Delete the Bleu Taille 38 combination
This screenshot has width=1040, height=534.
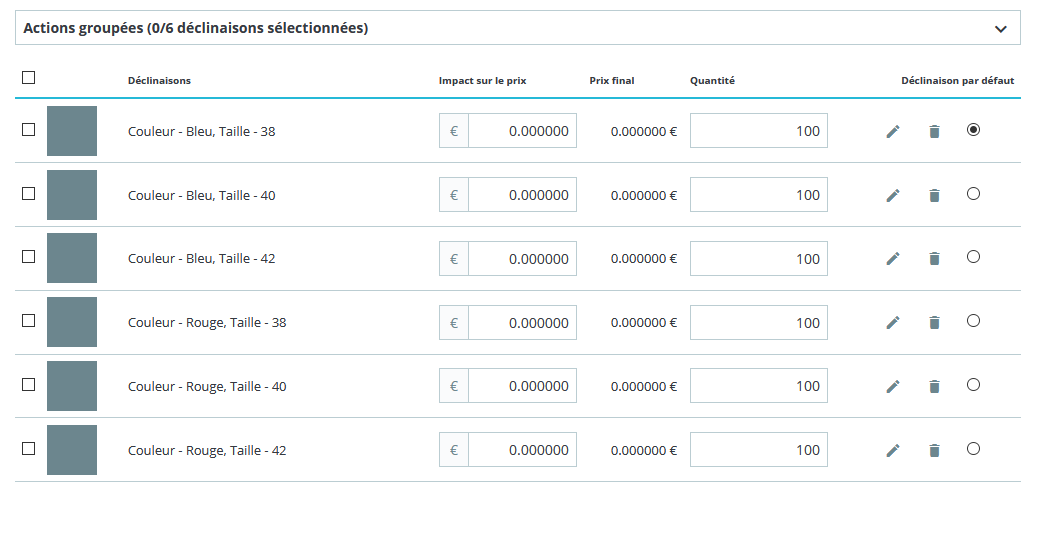pyautogui.click(x=934, y=132)
